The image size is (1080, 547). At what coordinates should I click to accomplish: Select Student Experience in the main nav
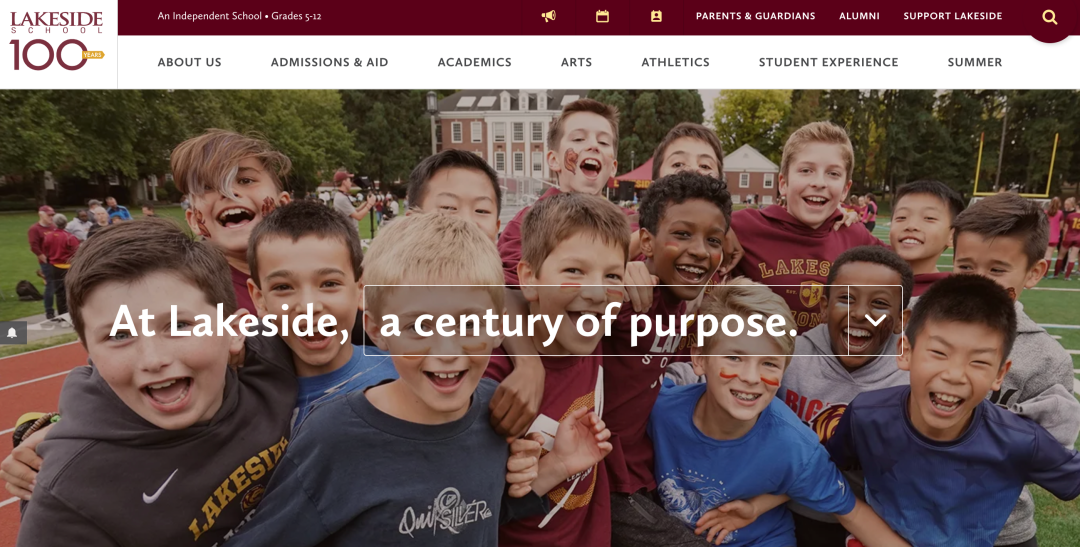(829, 62)
